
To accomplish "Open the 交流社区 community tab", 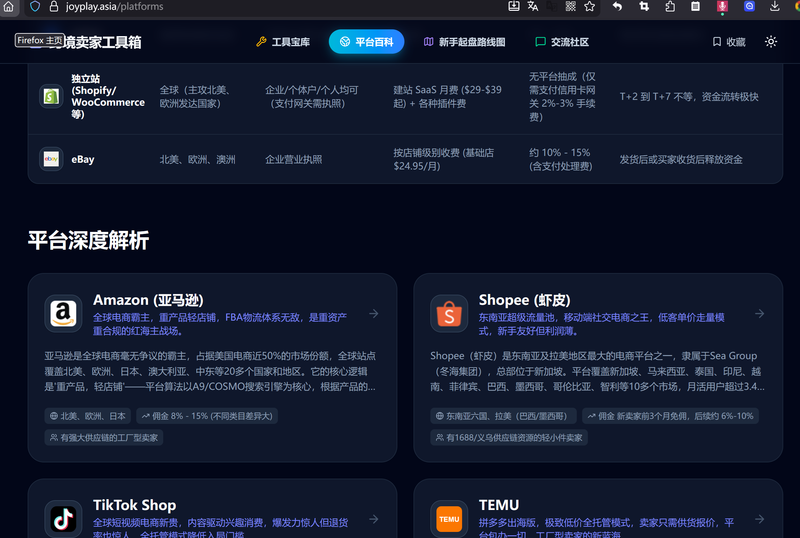I will (x=561, y=42).
